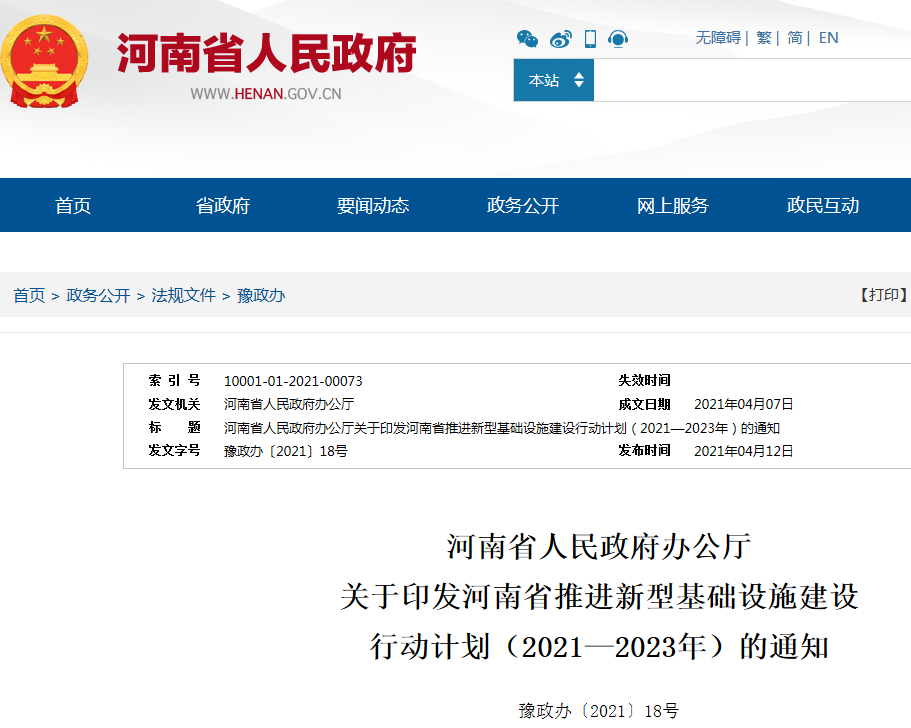Open the WeChat icon link
The height and width of the screenshot is (728, 911).
click(527, 39)
